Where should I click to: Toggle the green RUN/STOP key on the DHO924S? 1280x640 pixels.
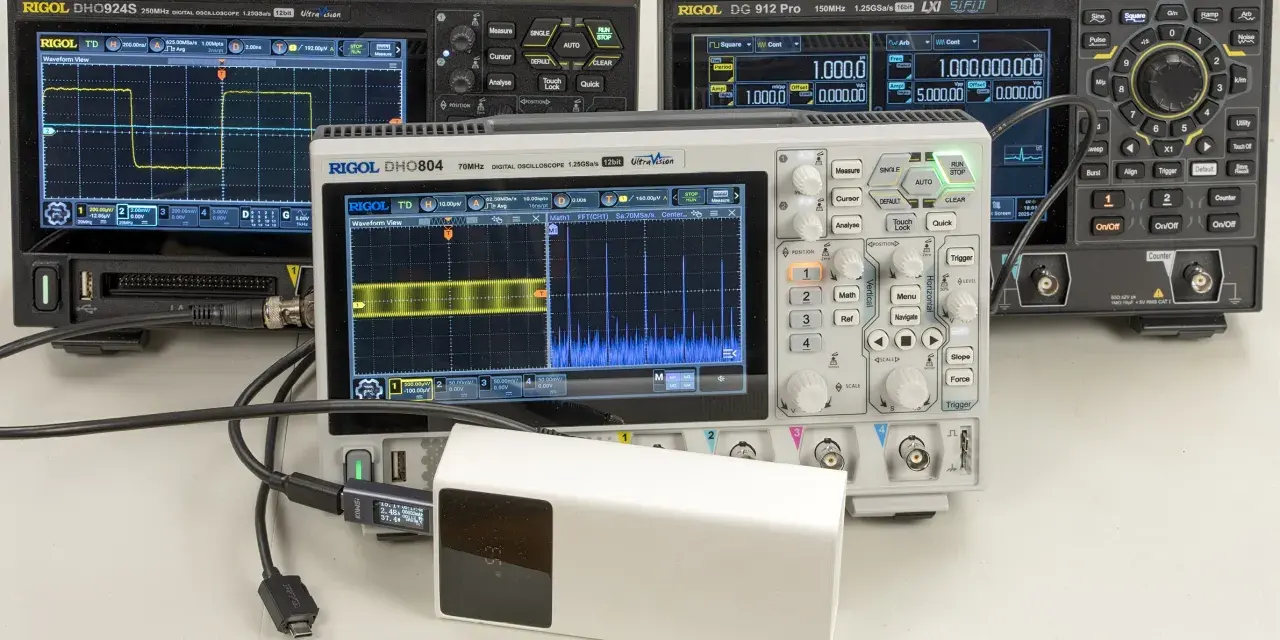click(x=604, y=33)
